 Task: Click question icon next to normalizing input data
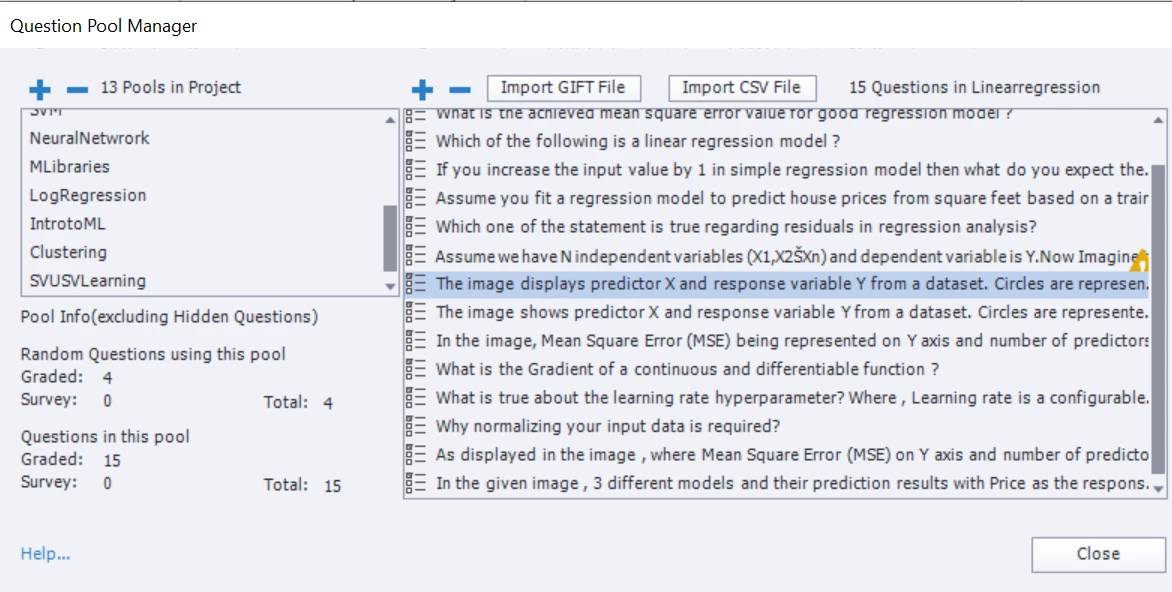tap(415, 425)
